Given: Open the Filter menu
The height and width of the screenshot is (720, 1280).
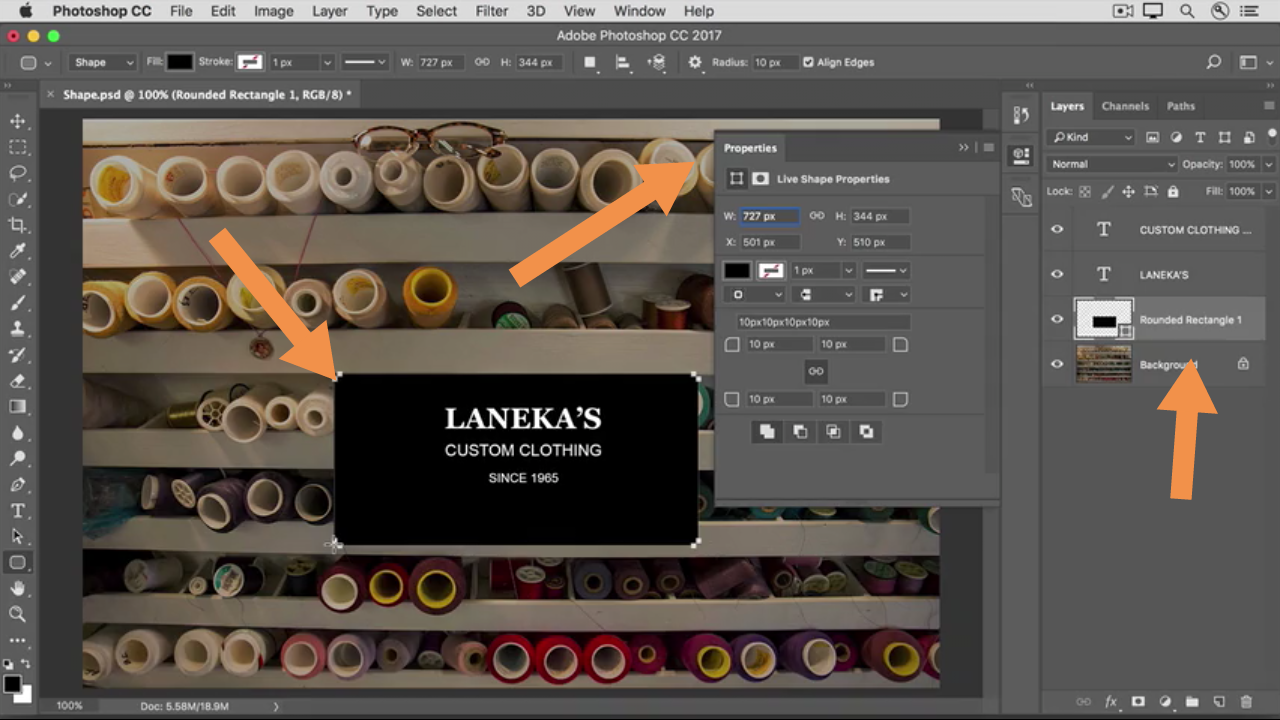Looking at the screenshot, I should (491, 11).
